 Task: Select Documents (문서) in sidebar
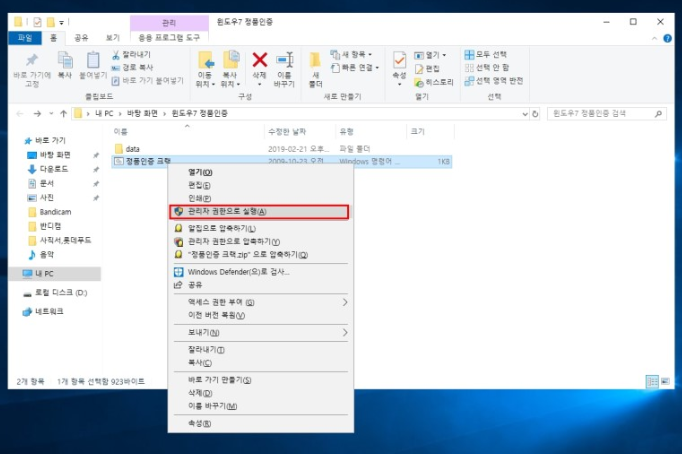pyautogui.click(x=40, y=184)
